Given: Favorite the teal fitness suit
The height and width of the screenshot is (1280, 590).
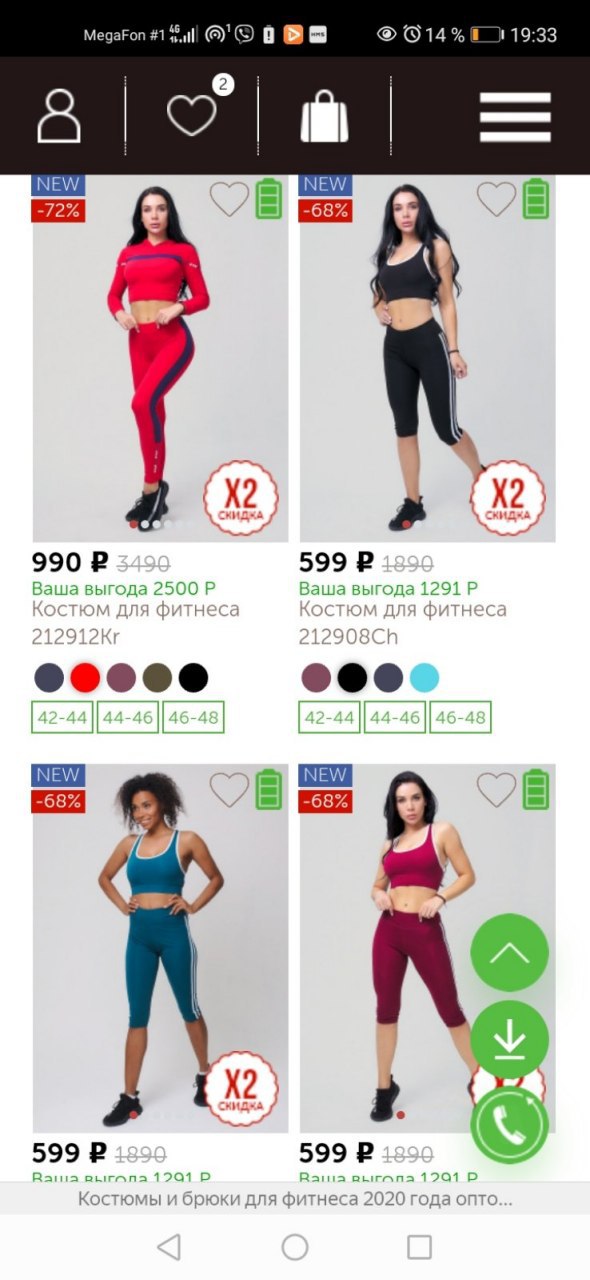Looking at the screenshot, I should [x=229, y=790].
